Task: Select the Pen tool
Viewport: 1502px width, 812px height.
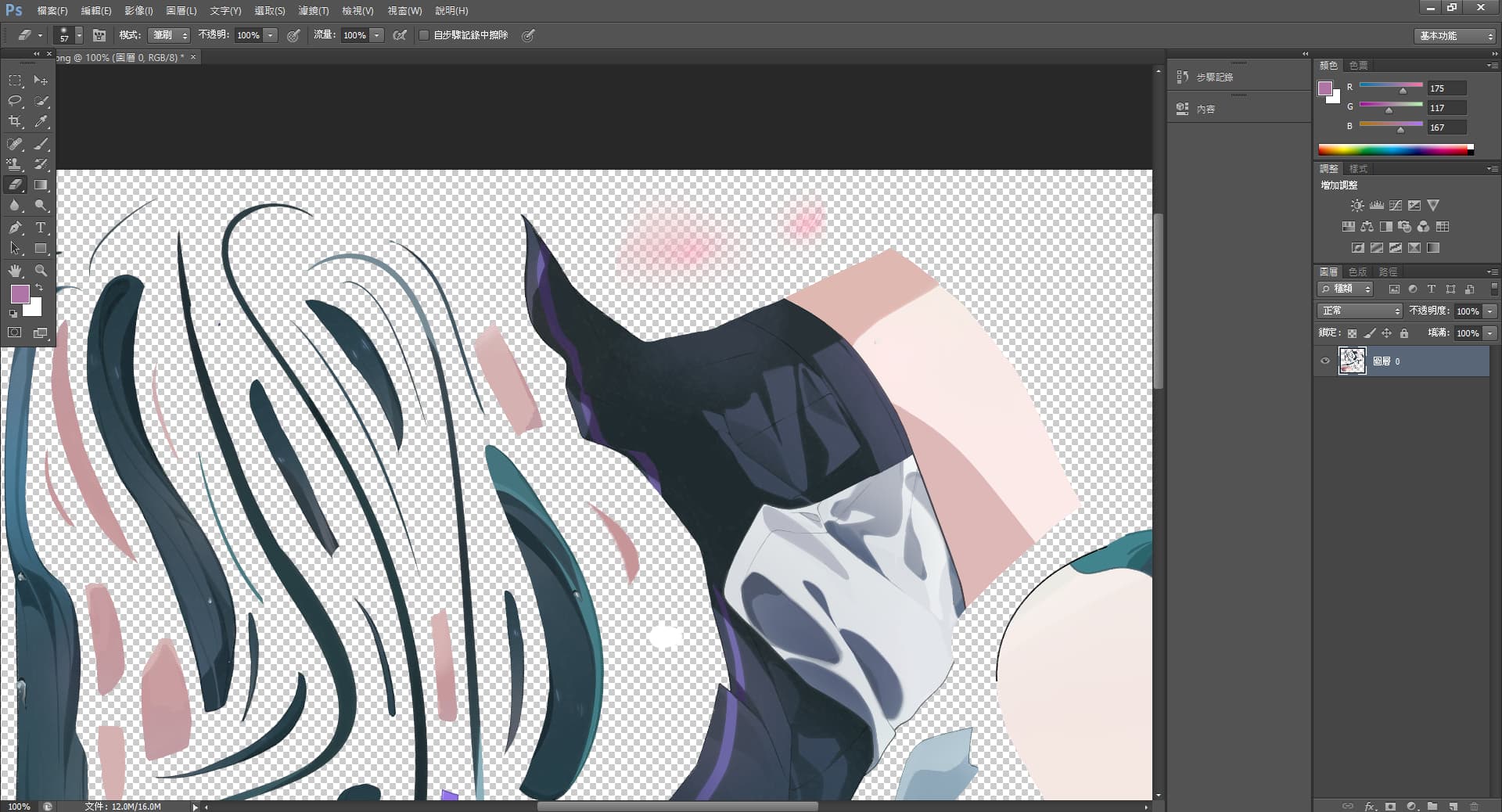Action: 15,228
